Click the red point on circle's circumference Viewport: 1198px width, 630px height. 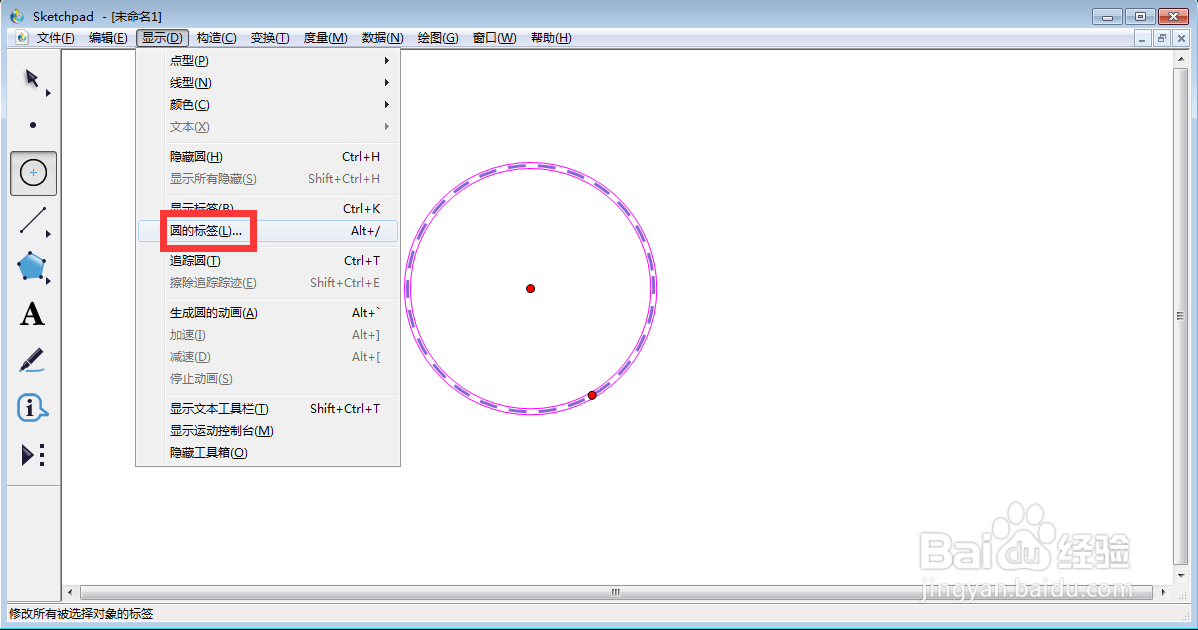coord(592,396)
